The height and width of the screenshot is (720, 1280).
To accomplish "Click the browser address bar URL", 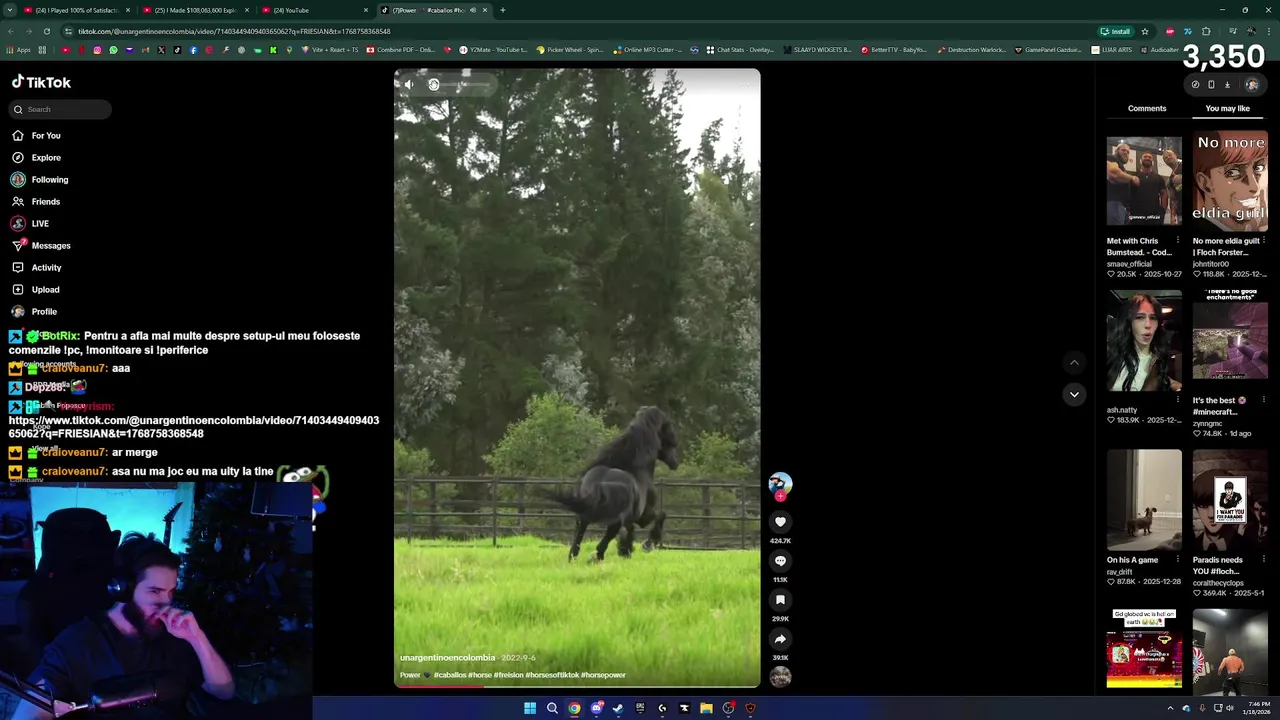I will click(x=234, y=31).
